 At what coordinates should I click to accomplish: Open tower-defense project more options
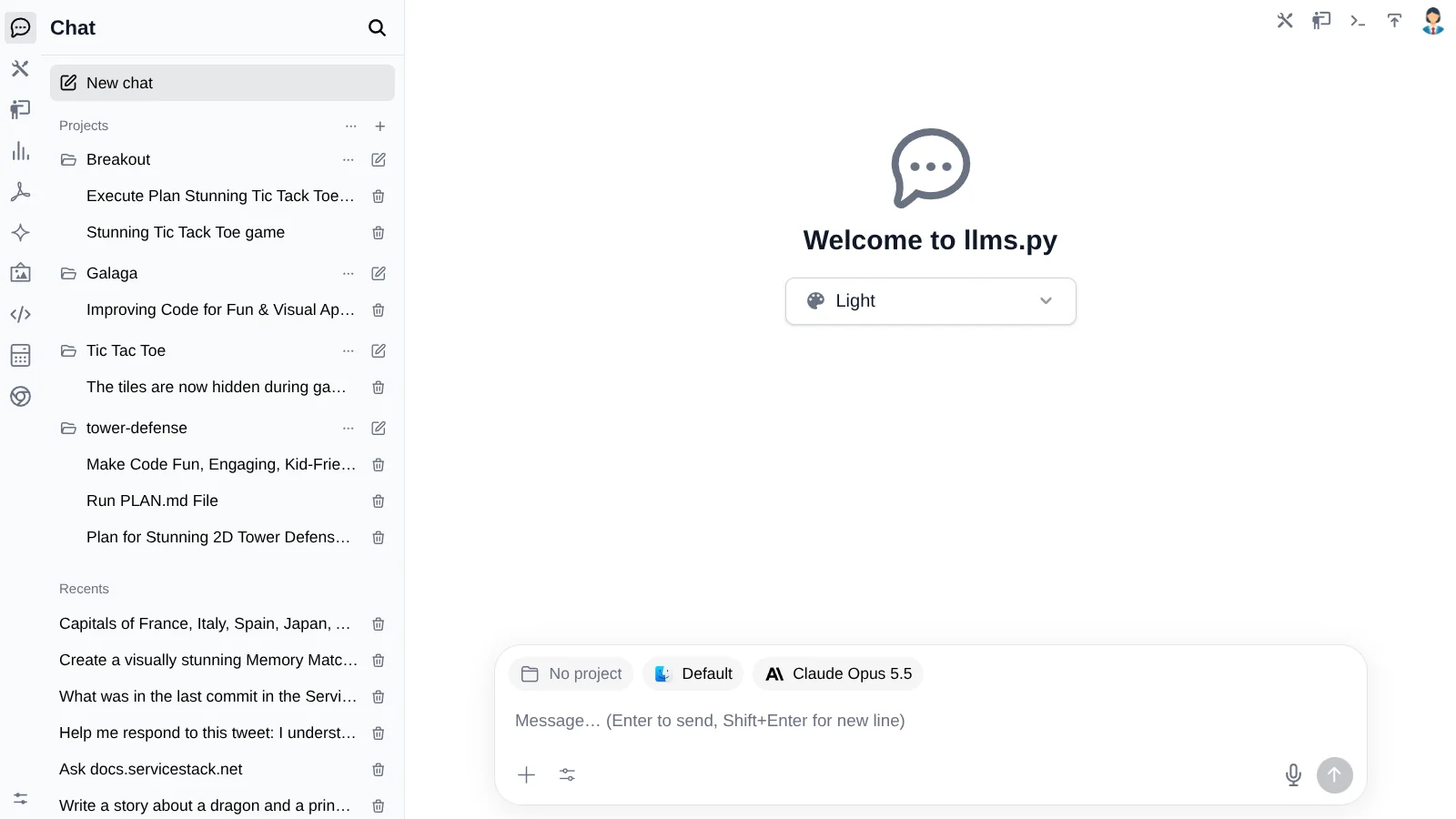(349, 428)
